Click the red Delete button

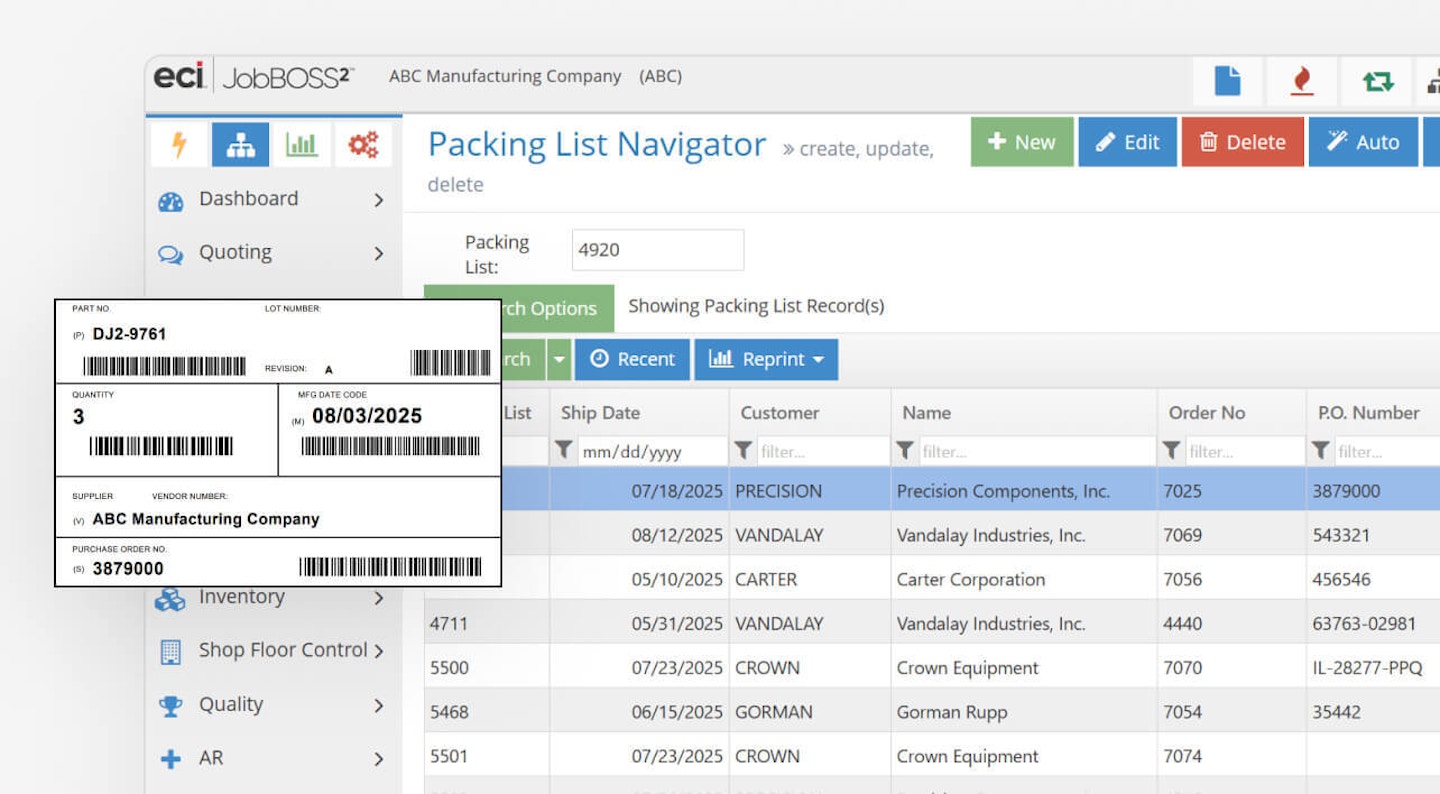pos(1243,142)
